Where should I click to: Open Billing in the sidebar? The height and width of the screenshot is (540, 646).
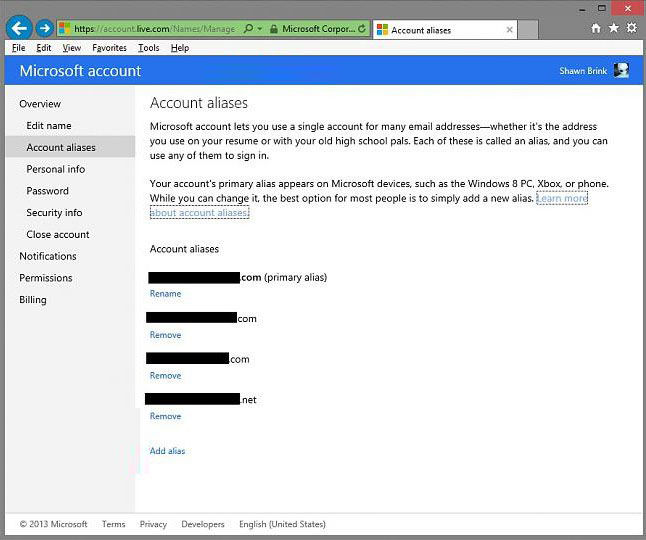tap(33, 300)
